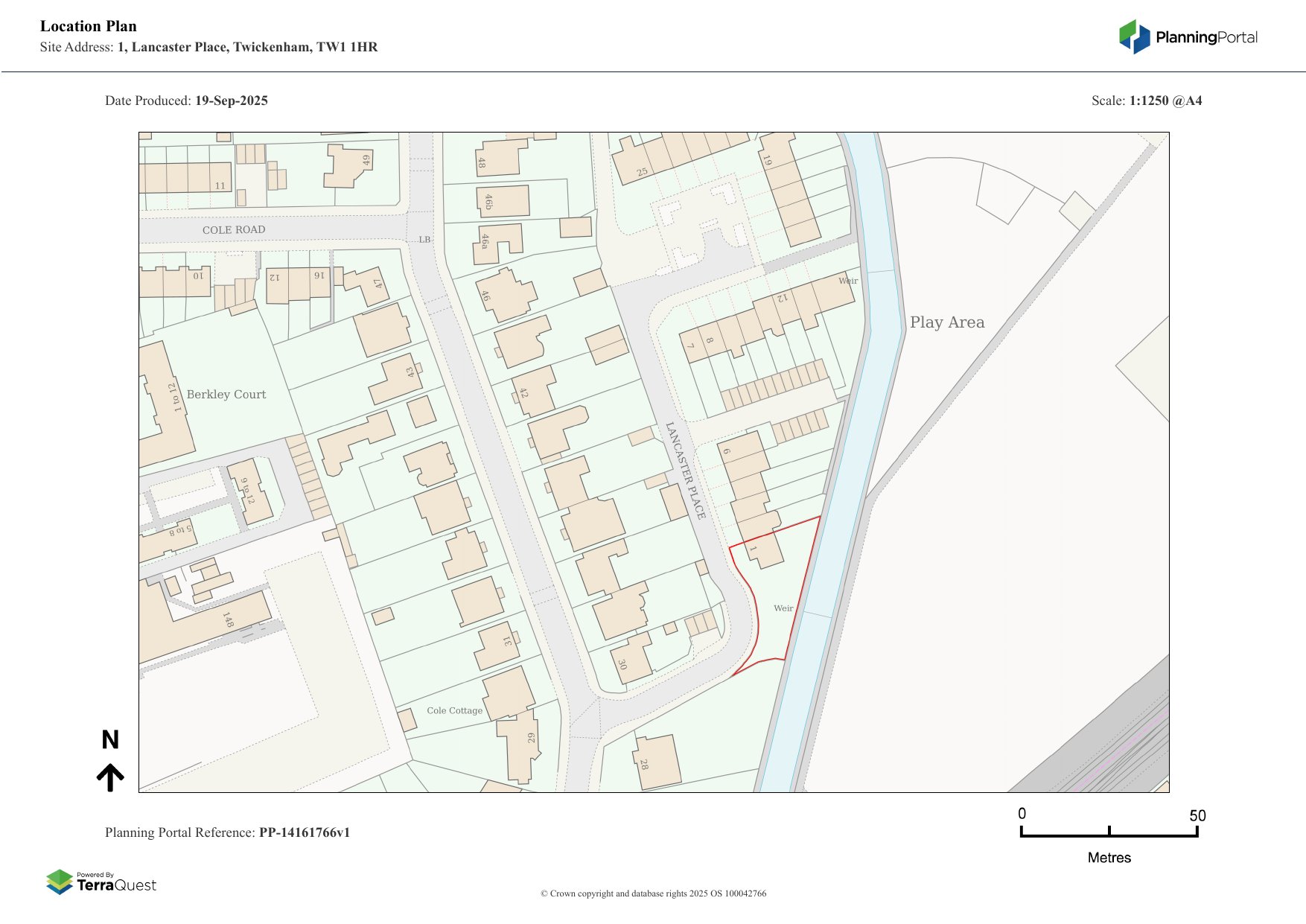Click the north arrow symbol
The height and width of the screenshot is (924, 1306).
(x=110, y=777)
